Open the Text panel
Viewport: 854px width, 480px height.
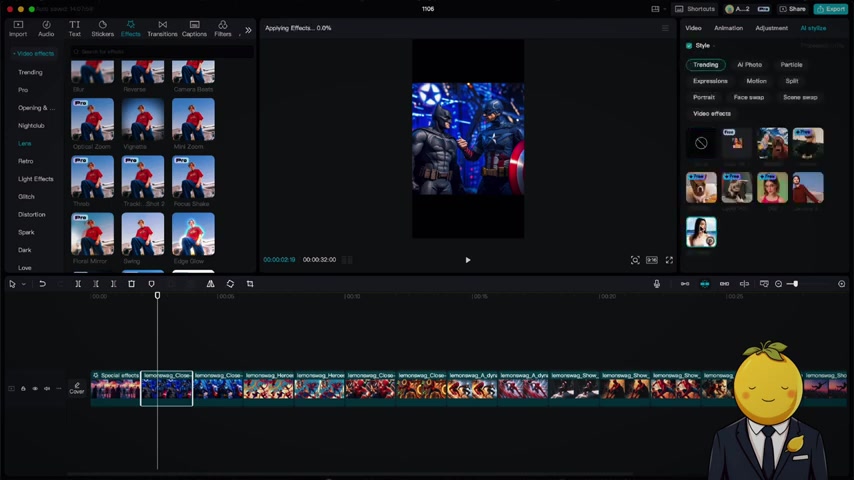[x=75, y=28]
